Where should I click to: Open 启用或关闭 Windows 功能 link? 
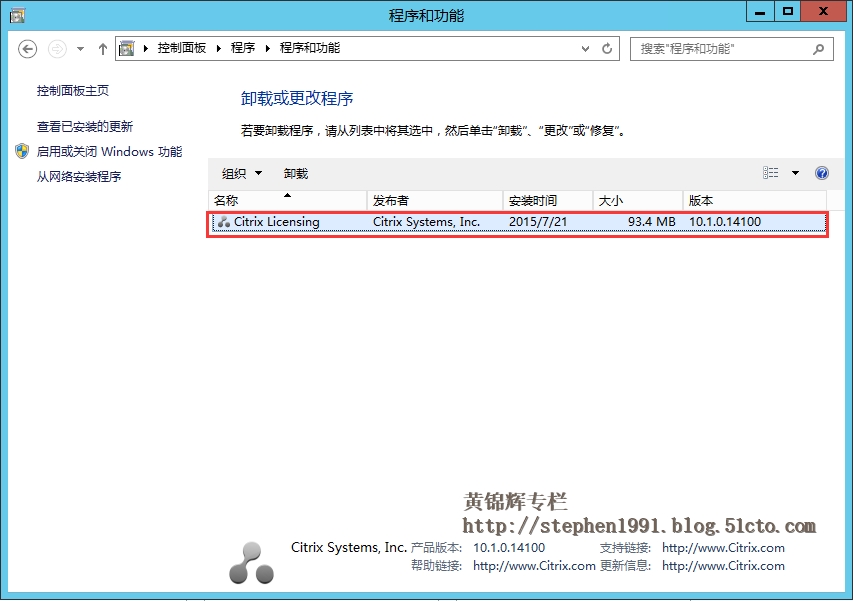[109, 152]
